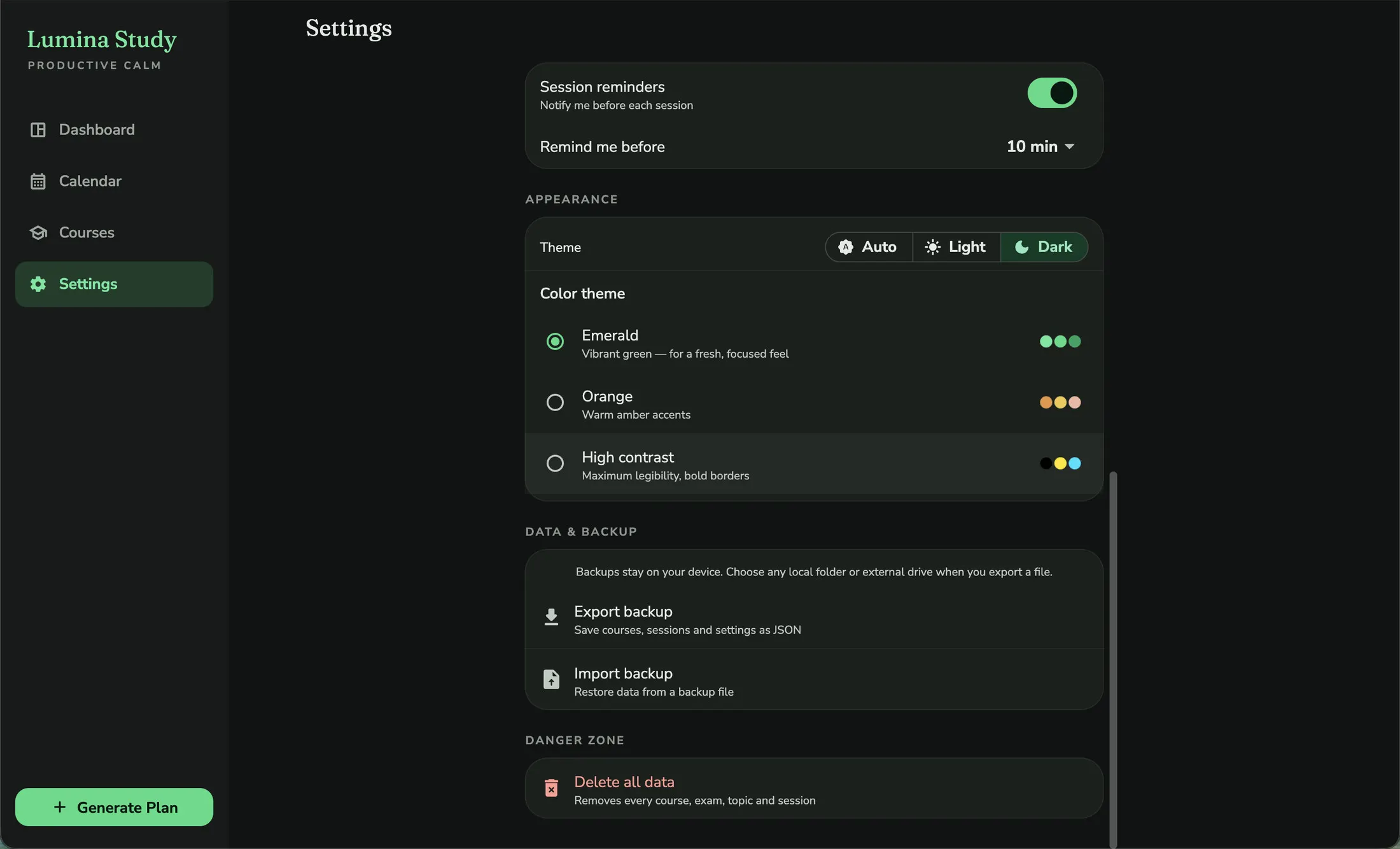
Task: Click the moon icon for Dark theme
Action: click(1022, 247)
